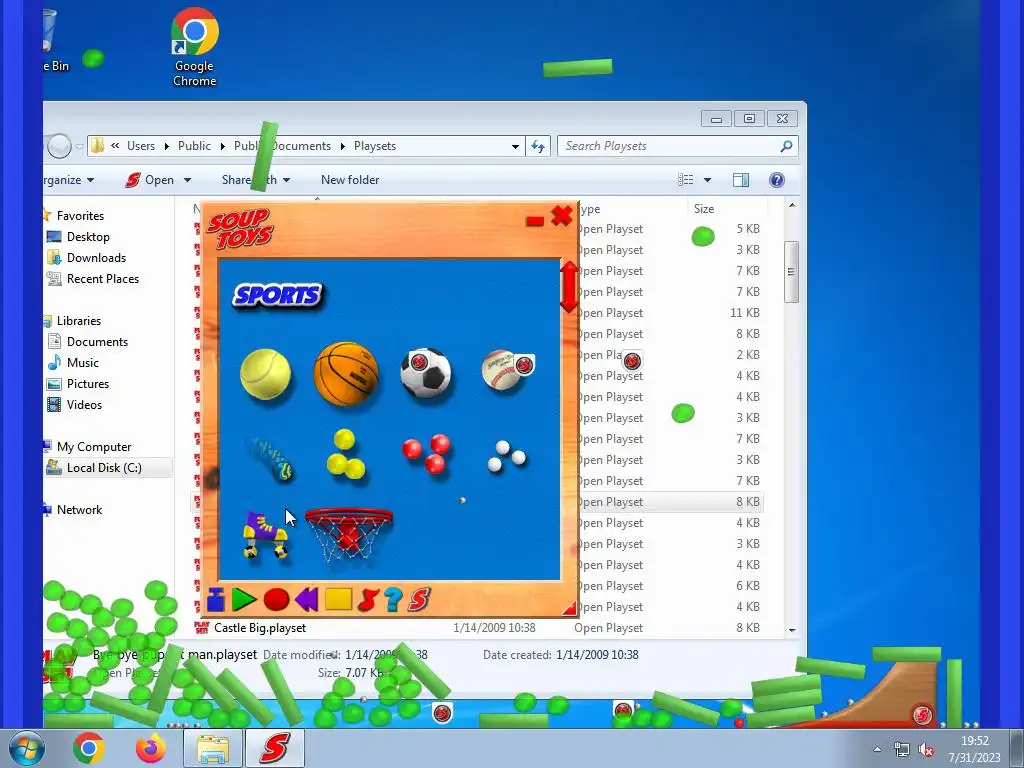Screen dimensions: 1024x768
Task: Select the roller skate toy
Action: tap(265, 534)
